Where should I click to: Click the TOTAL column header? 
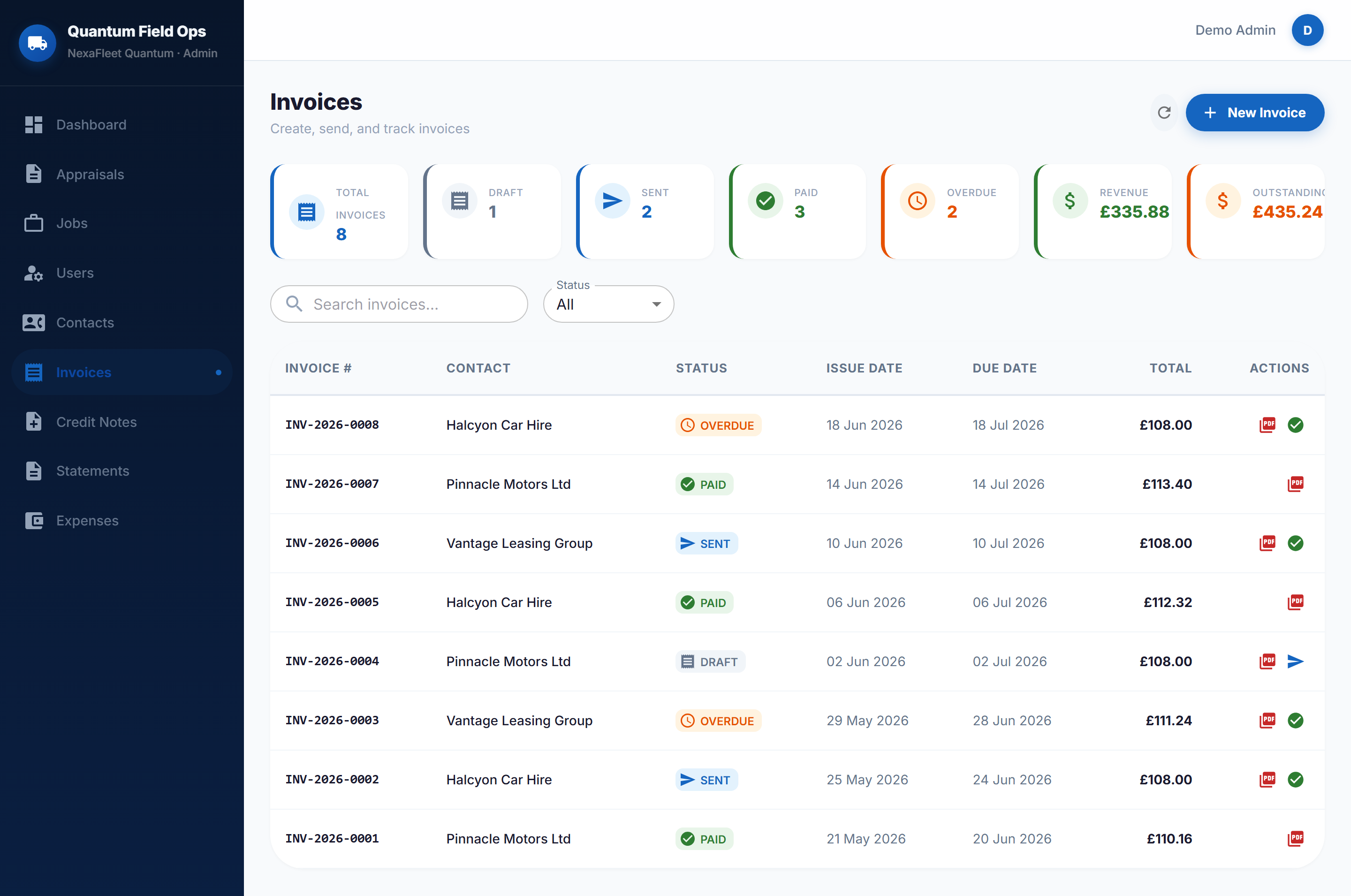click(x=1170, y=368)
